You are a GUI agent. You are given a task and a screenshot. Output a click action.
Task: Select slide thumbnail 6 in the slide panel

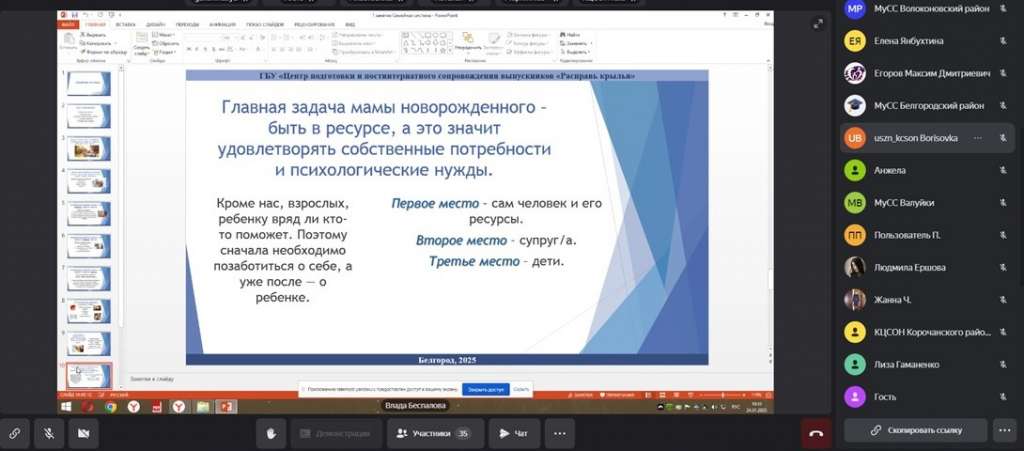click(88, 245)
